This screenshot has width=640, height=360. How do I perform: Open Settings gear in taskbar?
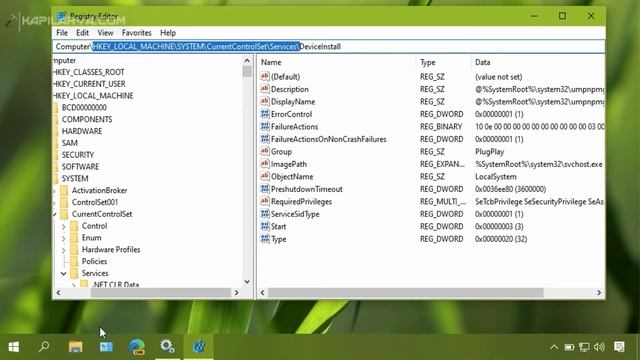coord(167,347)
